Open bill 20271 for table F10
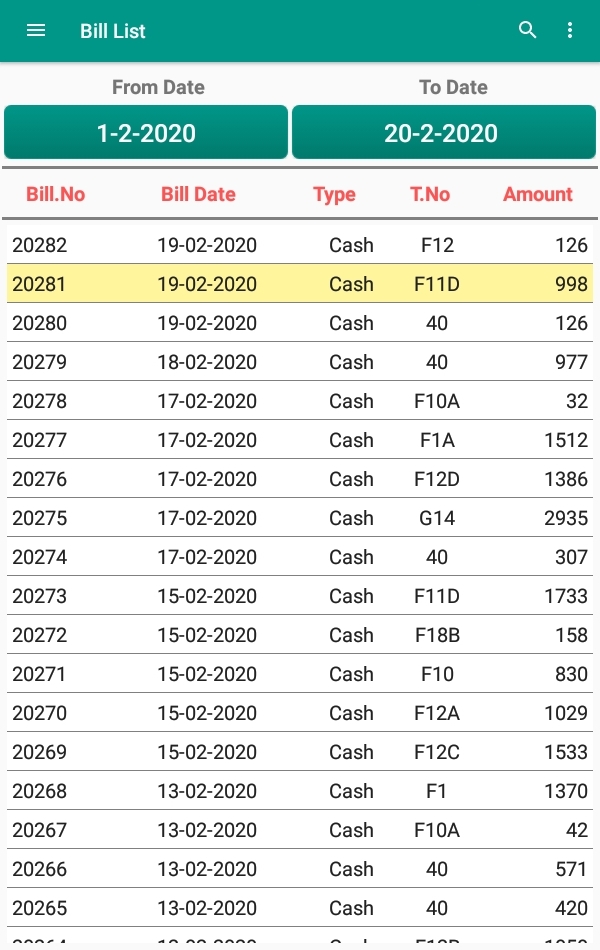This screenshot has width=600, height=950. [x=300, y=674]
